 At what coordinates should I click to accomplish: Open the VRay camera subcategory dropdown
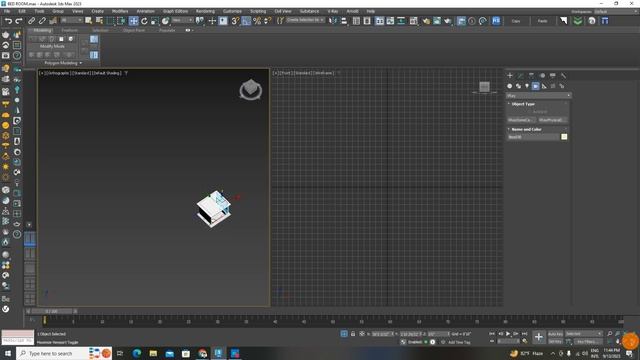pos(538,96)
